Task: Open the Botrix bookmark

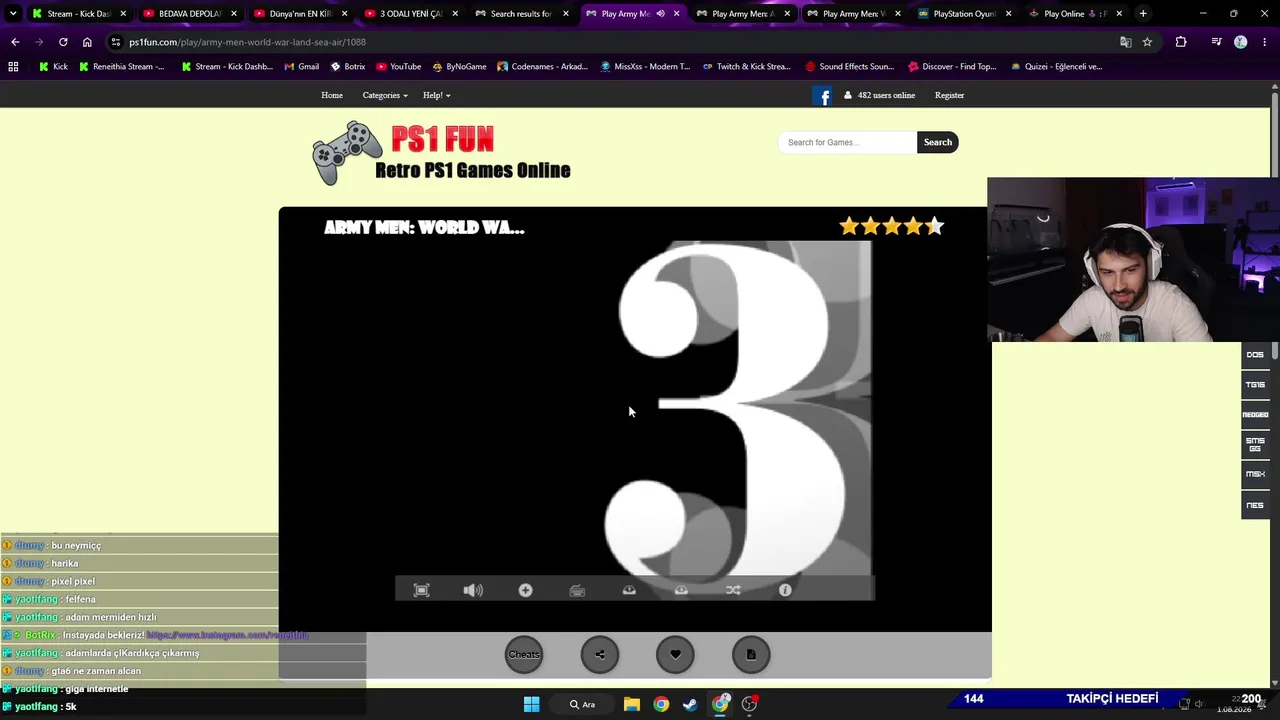Action: 348,67
